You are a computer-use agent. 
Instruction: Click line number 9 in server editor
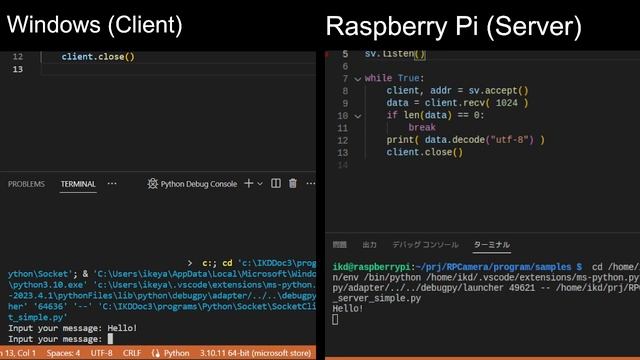[x=345, y=103]
